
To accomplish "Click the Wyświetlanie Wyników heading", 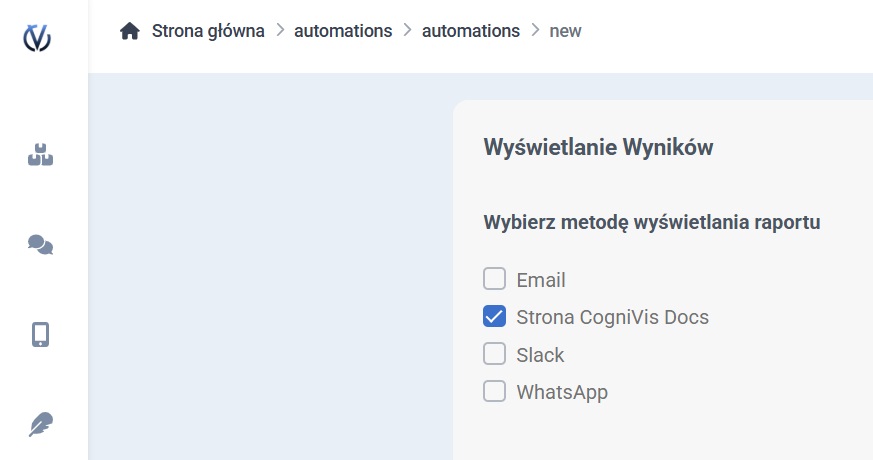I will 598,148.
